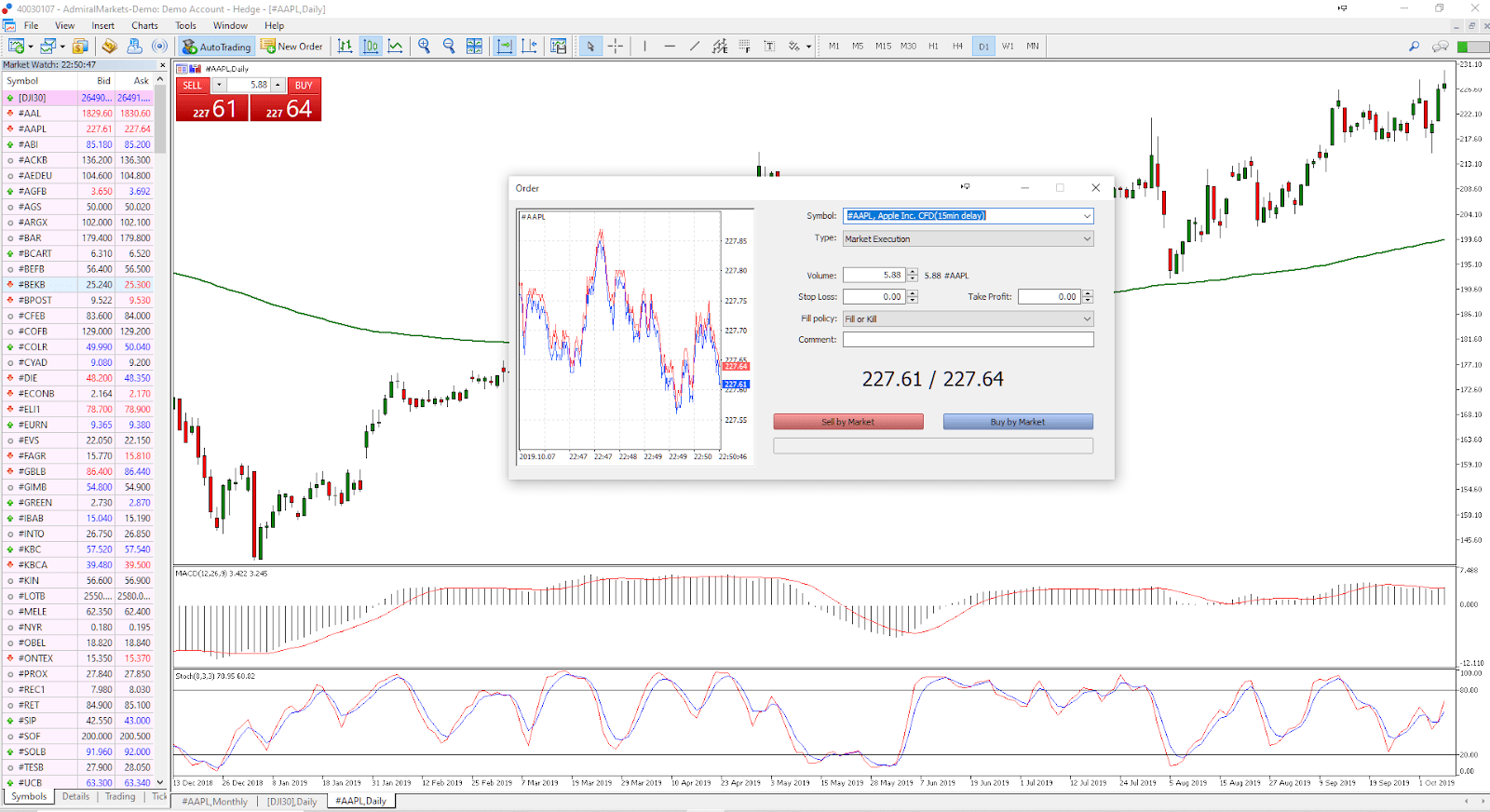Click the Buy by Market button
The image size is (1490, 812).
click(x=1017, y=422)
